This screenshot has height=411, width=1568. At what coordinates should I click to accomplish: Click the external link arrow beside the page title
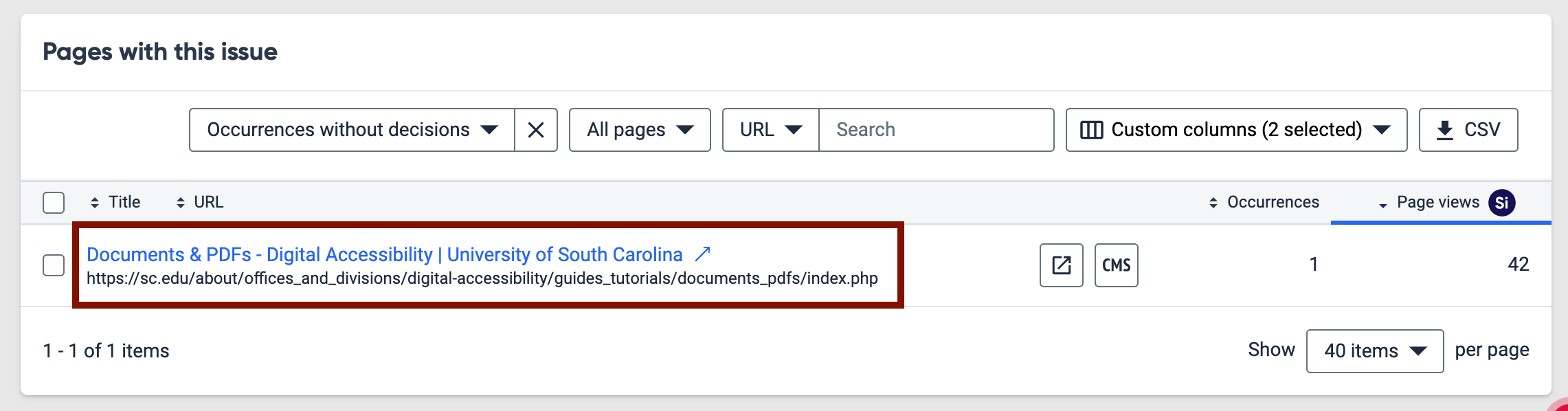pos(702,254)
